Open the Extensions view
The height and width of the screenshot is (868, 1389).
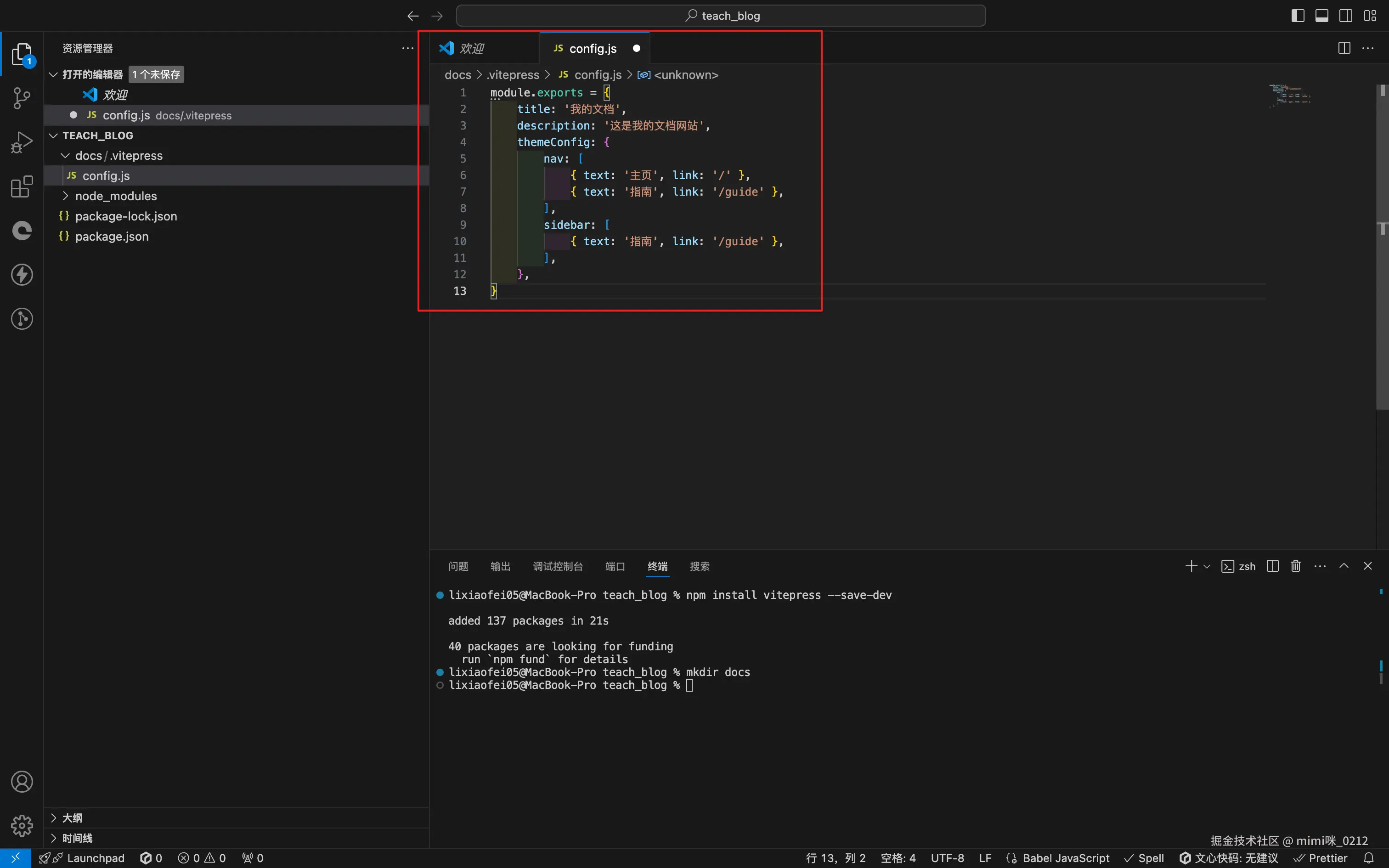[x=22, y=186]
